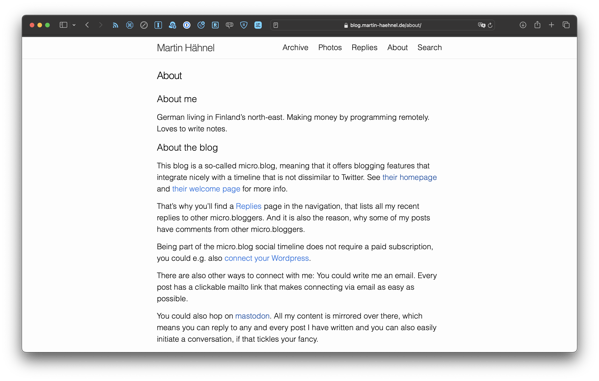The height and width of the screenshot is (381, 599).
Task: Click the speech bubble extension icon
Action: click(x=230, y=25)
